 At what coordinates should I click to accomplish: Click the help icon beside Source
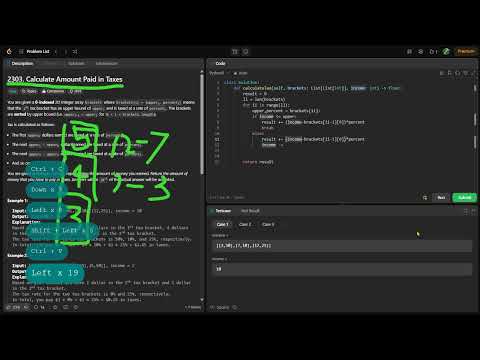click(x=234, y=307)
